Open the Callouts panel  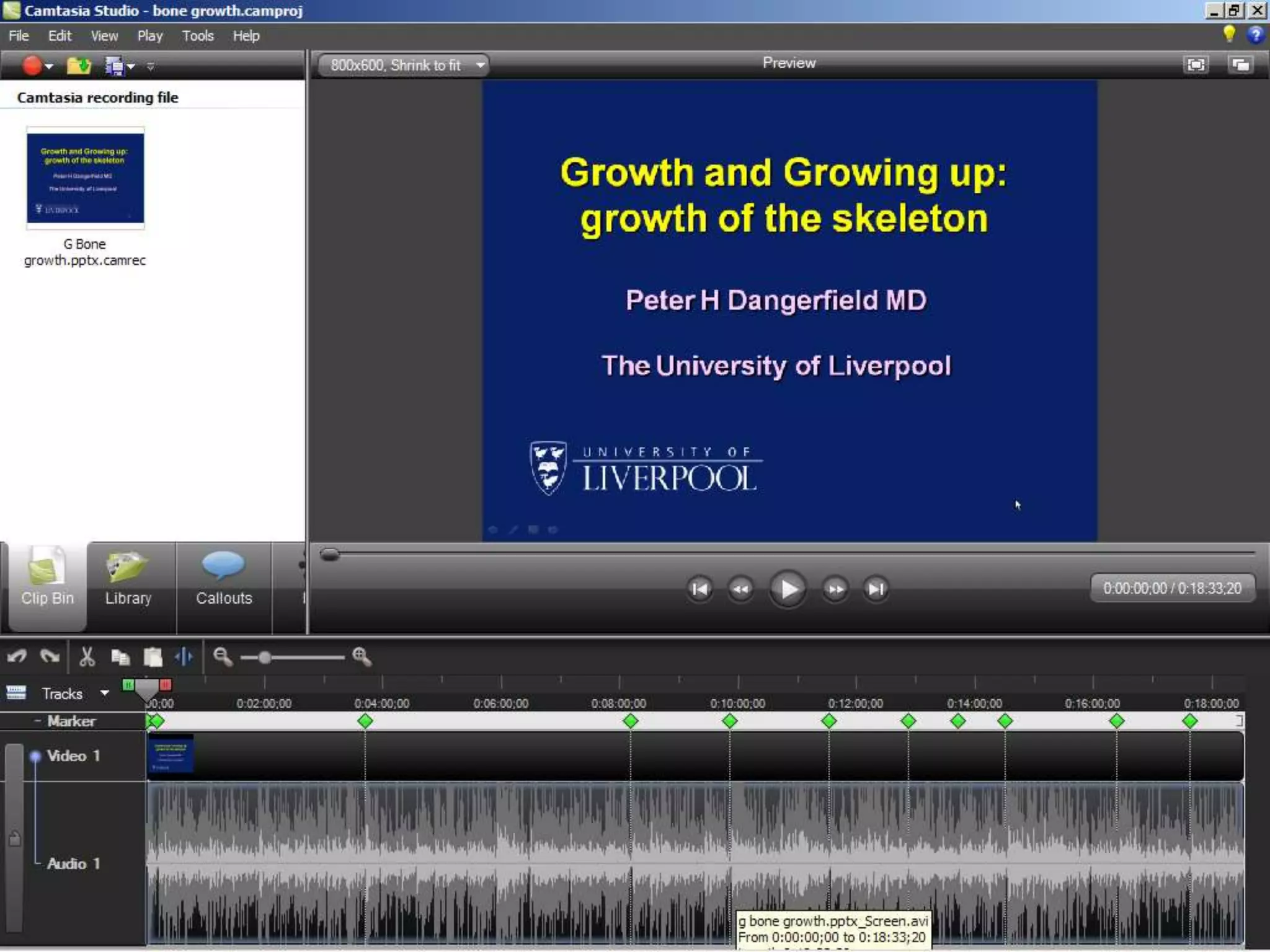tap(224, 583)
